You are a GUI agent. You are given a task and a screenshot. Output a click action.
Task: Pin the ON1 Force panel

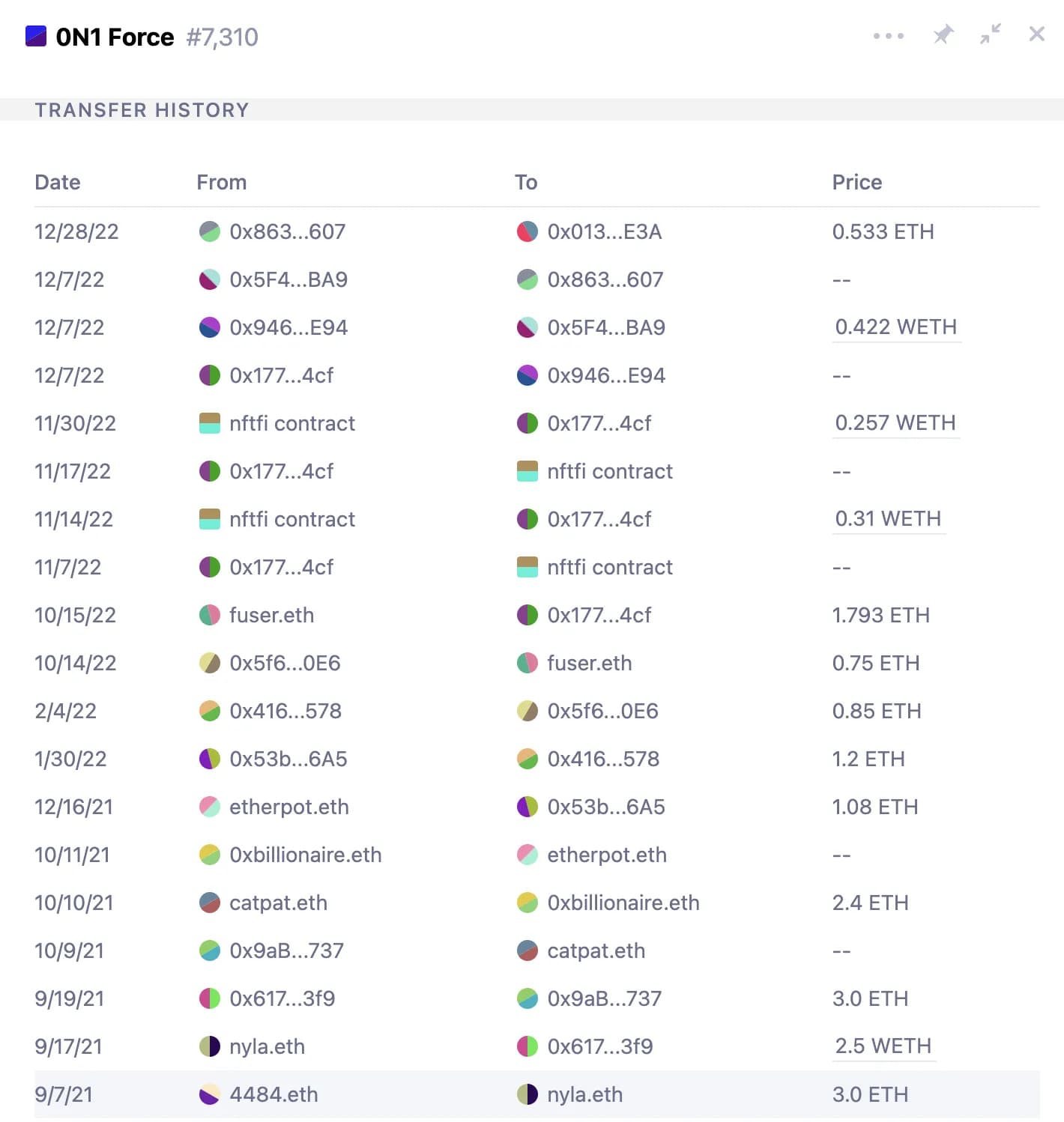[943, 34]
